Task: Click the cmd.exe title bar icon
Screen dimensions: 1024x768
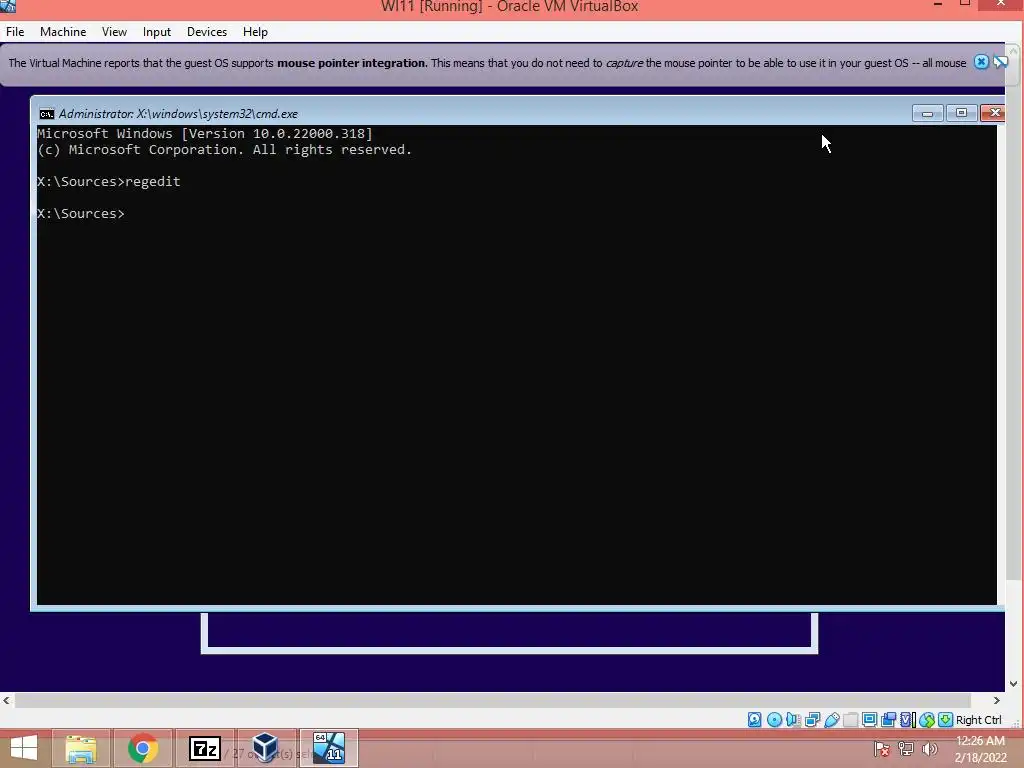Action: [46, 114]
